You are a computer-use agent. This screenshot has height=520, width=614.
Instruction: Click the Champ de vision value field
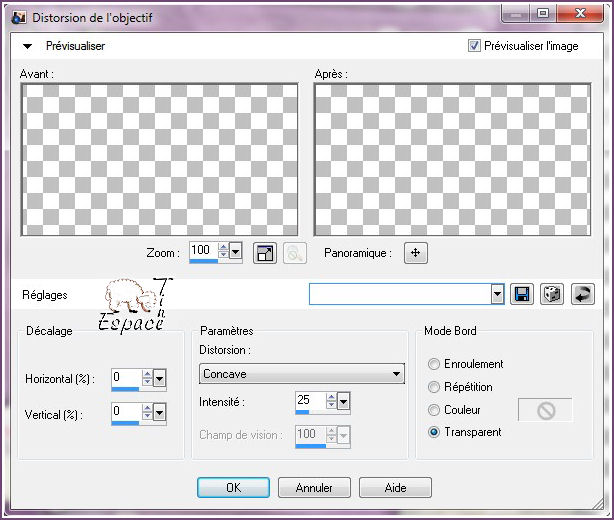(311, 435)
